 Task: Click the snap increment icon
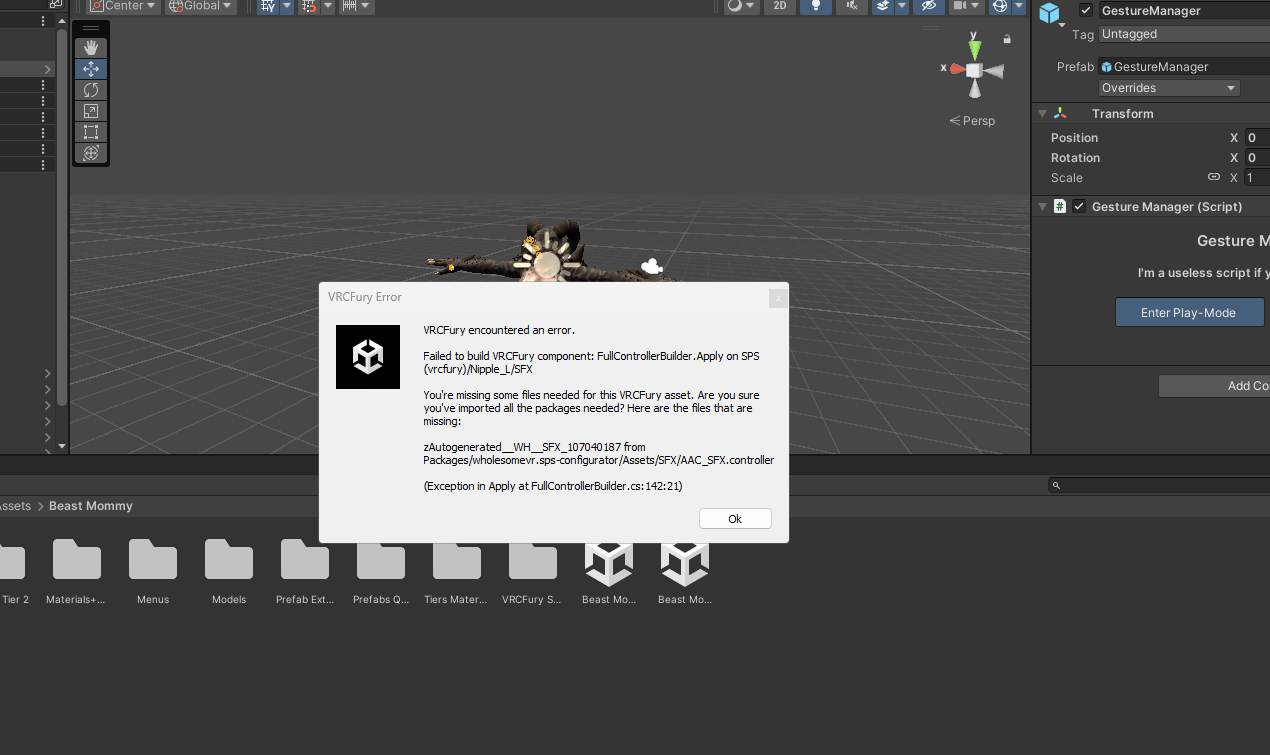(309, 6)
